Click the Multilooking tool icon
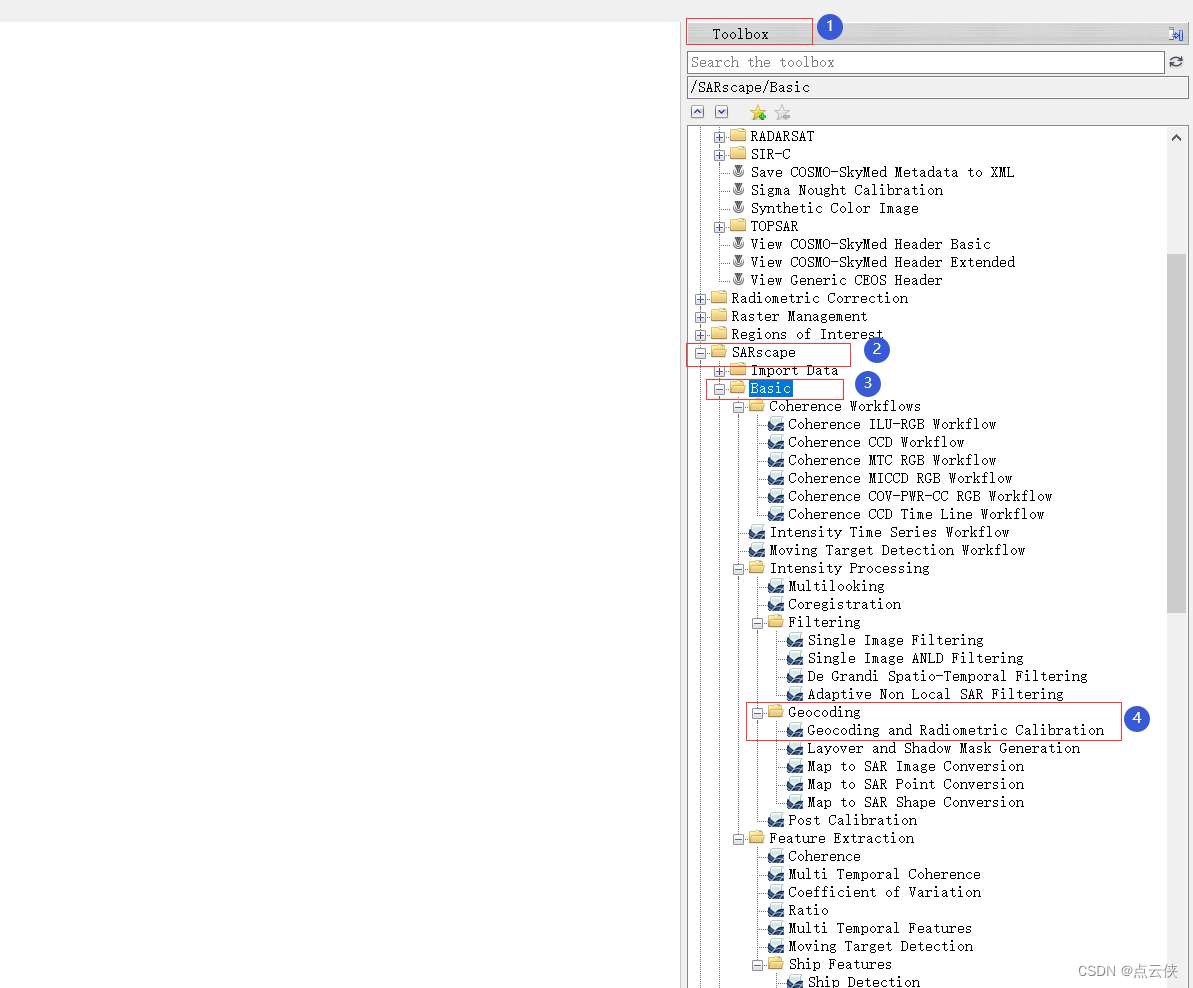This screenshot has width=1193, height=988. [x=776, y=586]
